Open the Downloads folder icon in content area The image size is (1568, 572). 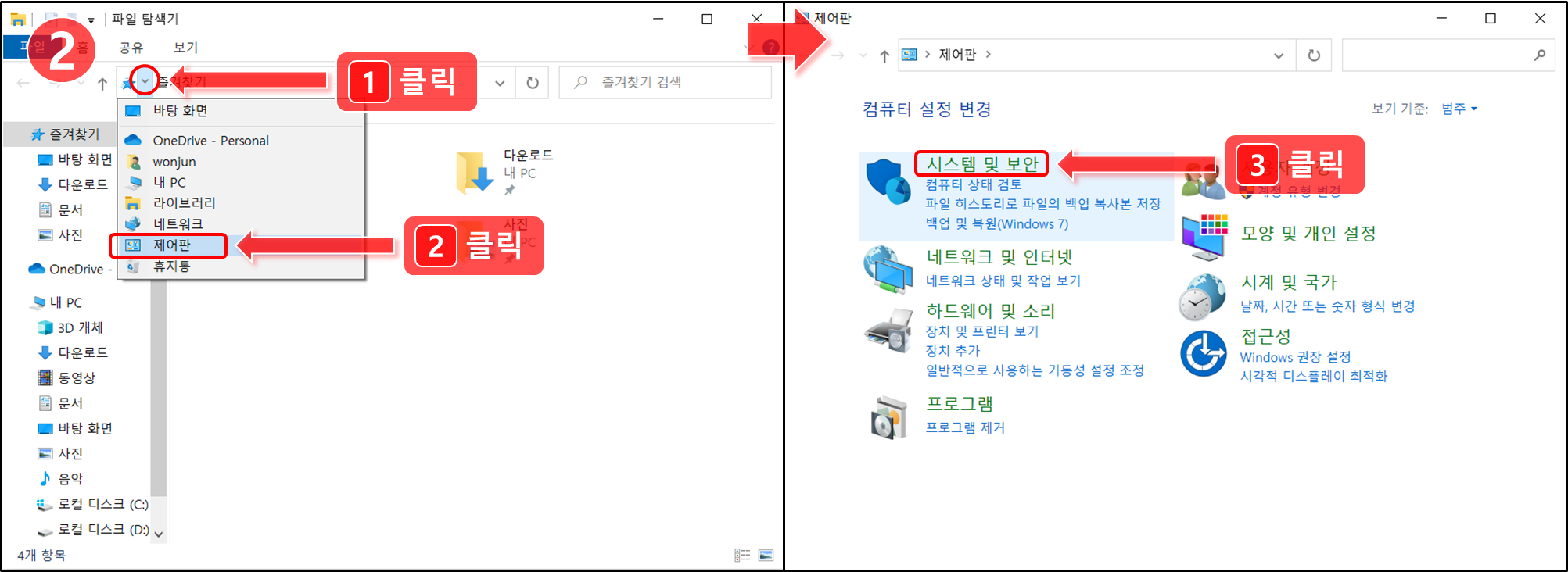475,173
